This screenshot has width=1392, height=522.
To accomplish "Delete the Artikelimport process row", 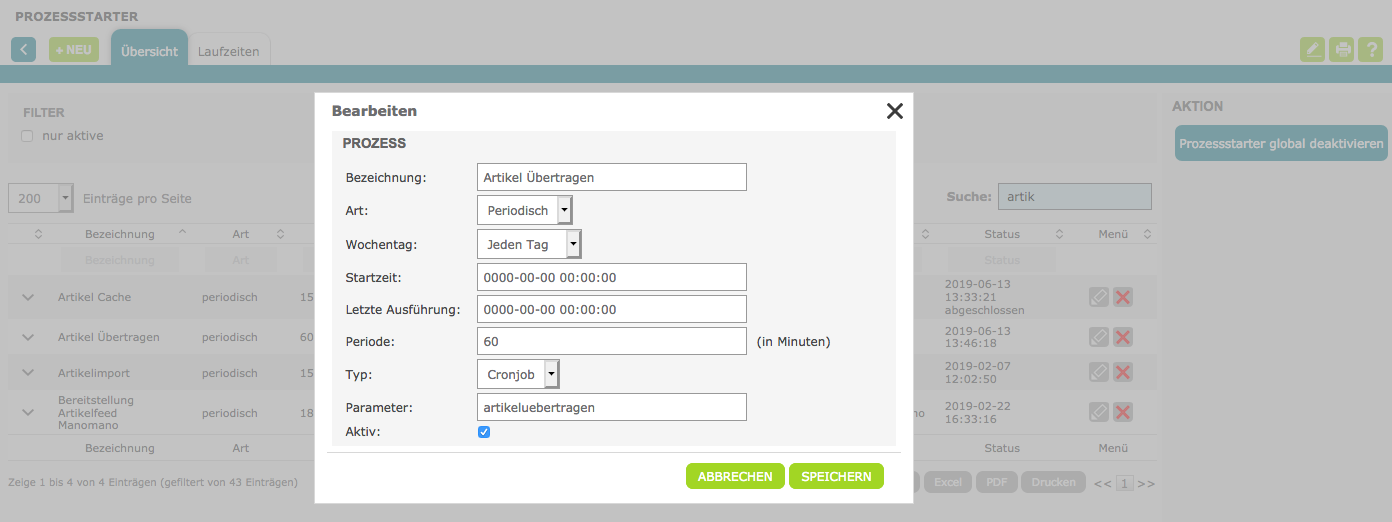I will tap(1123, 373).
